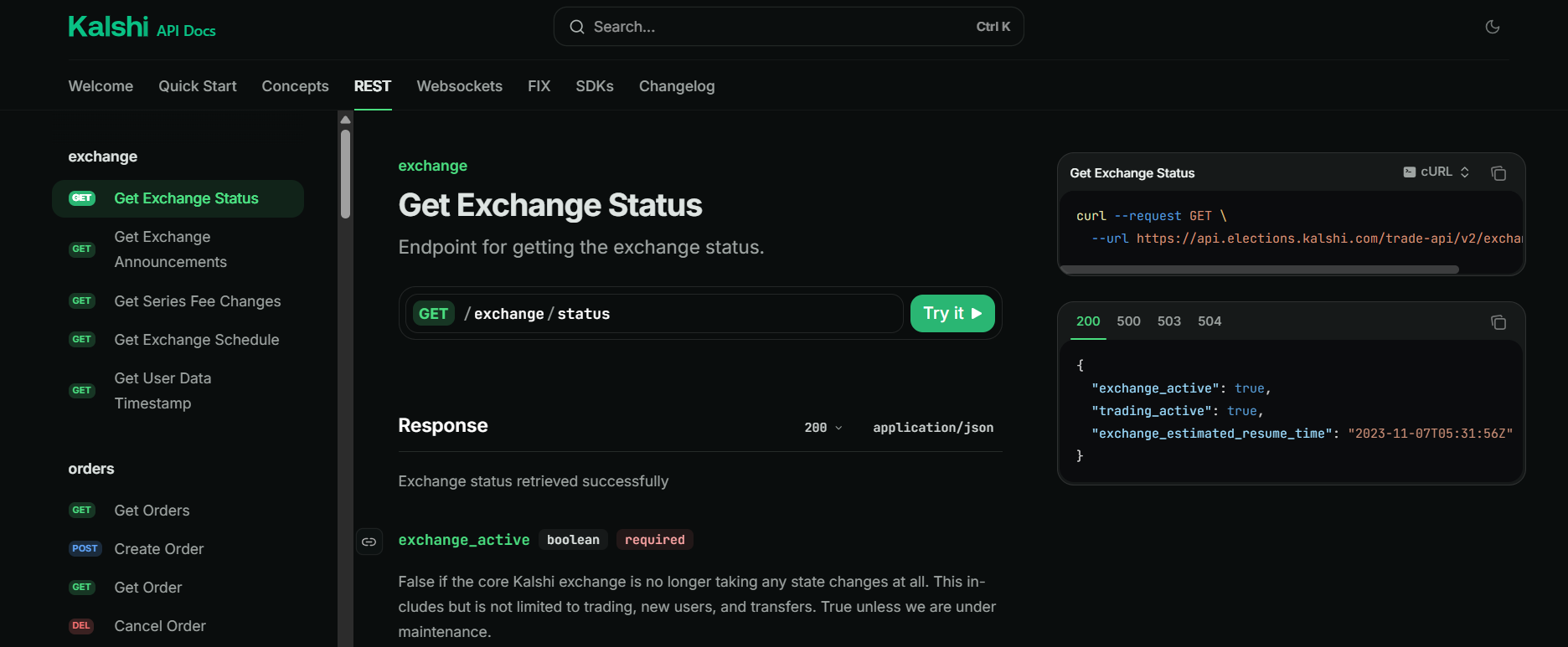
Task: Click the Try it button
Action: click(x=952, y=314)
